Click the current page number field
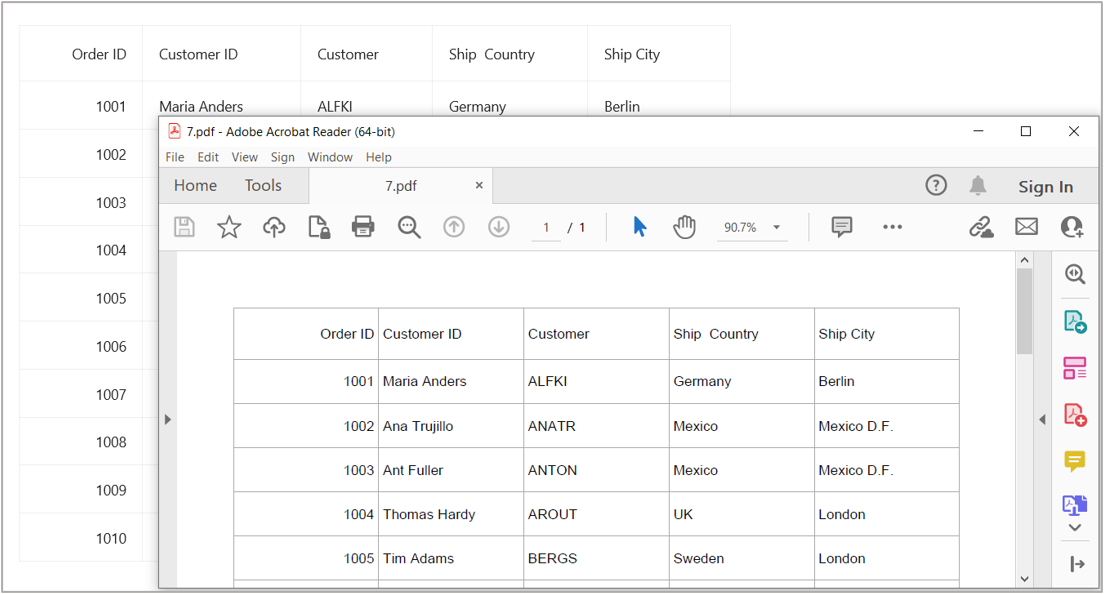The image size is (1104, 594). 546,227
